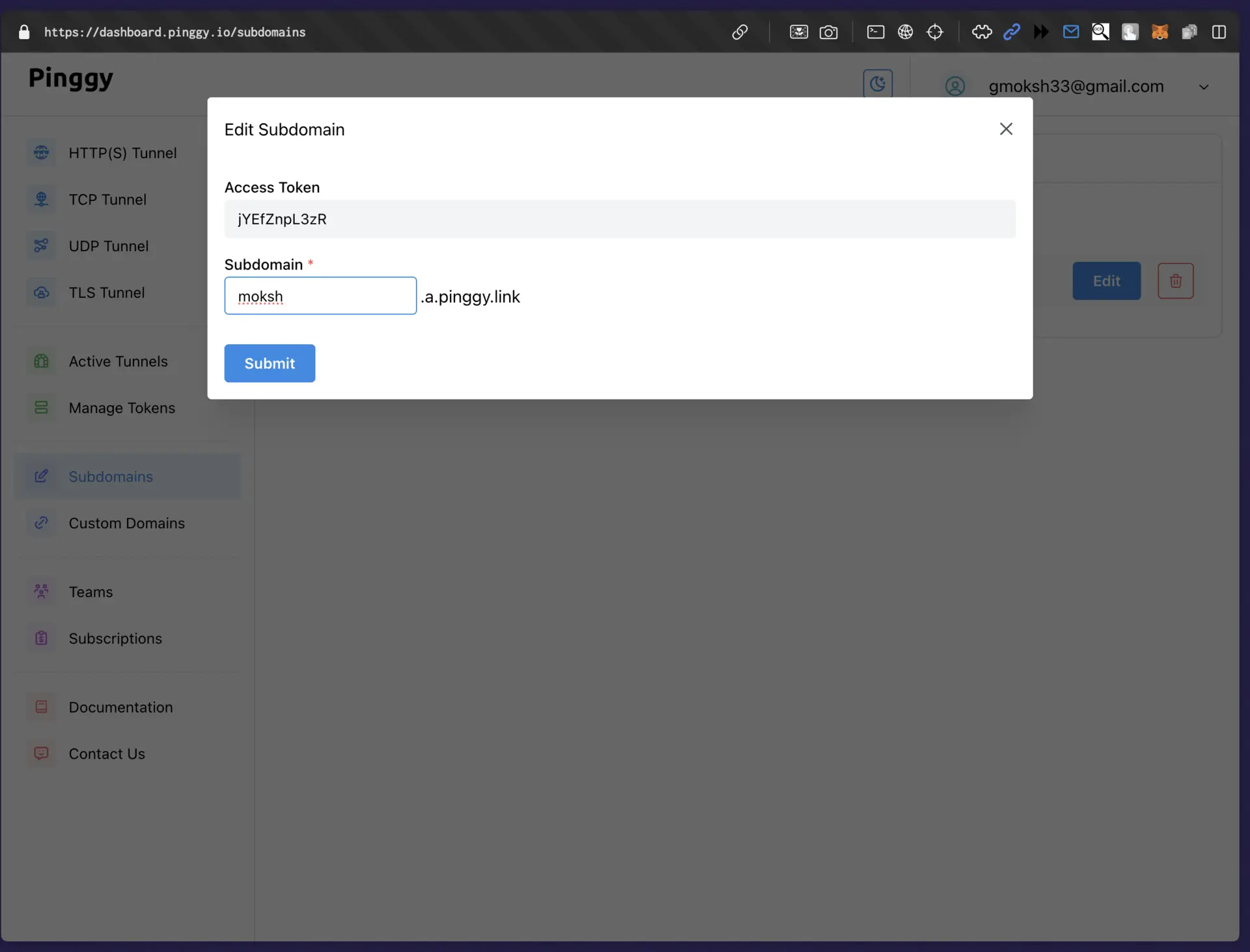Click the gray hand pointer extension icon
This screenshot has width=1250, height=952.
(x=1130, y=32)
